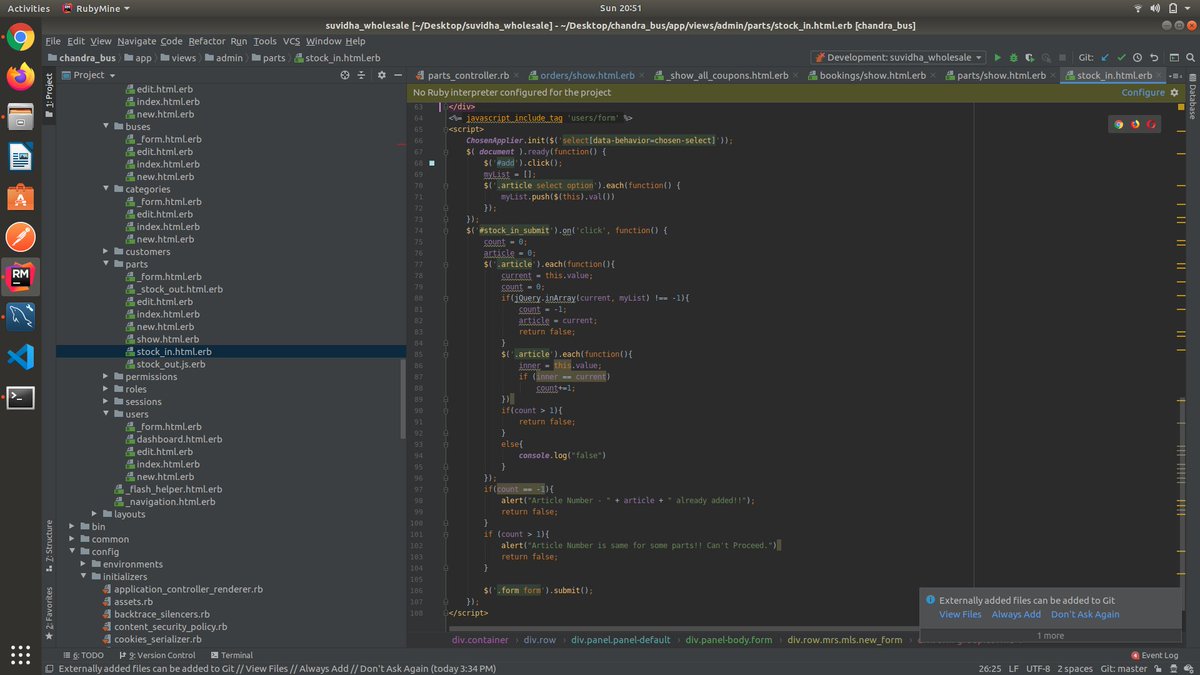Collapse all in Project panel

click(x=362, y=75)
